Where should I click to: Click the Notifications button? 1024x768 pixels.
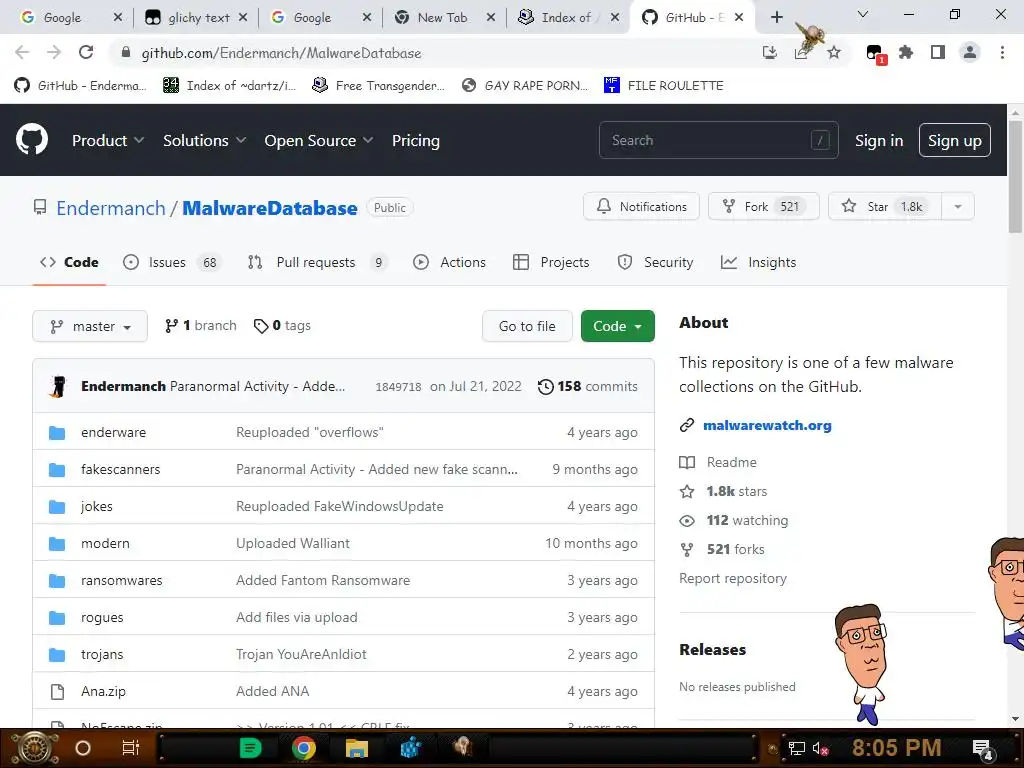[x=641, y=206]
